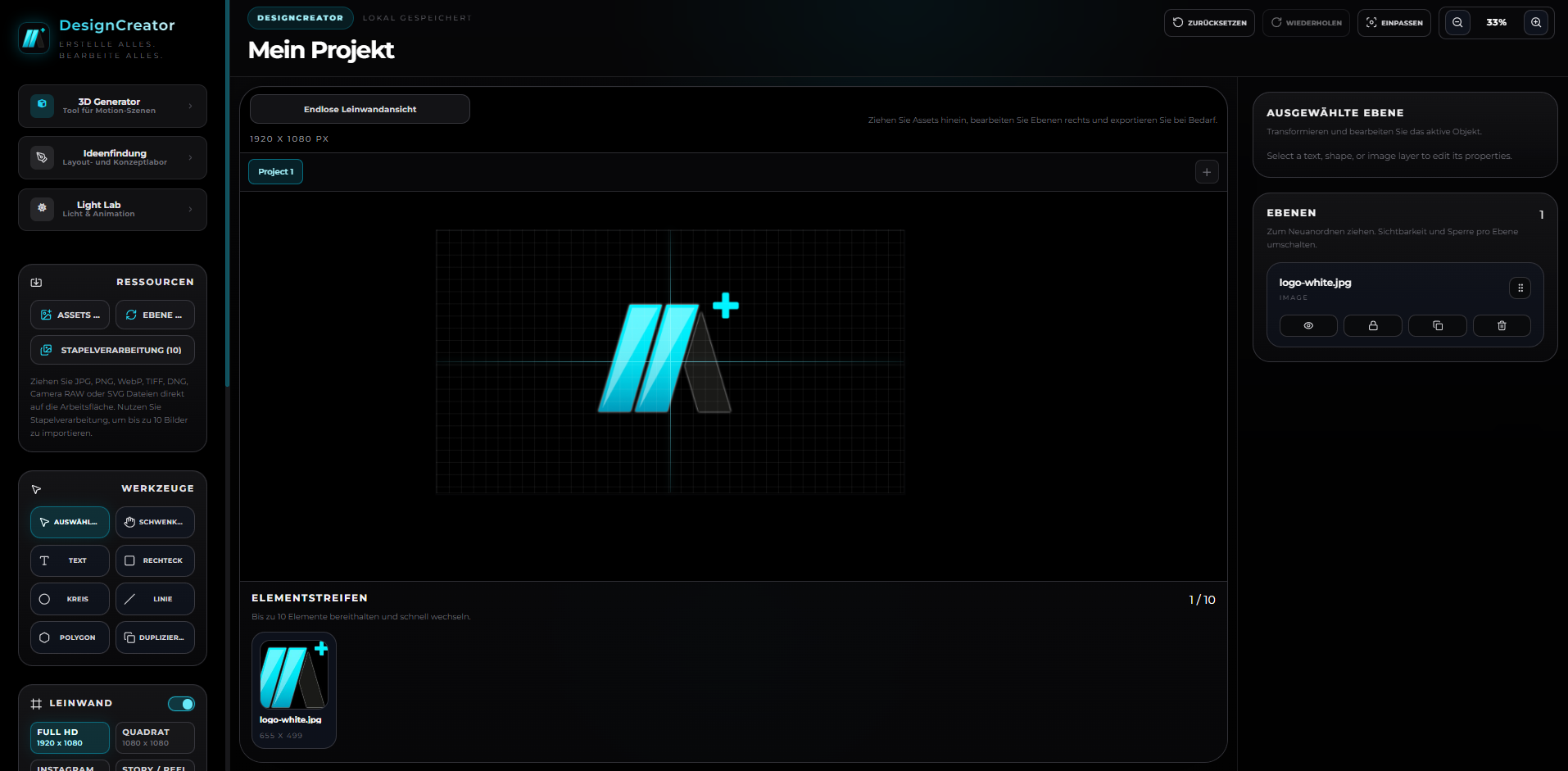Viewport: 1568px width, 771px height.
Task: Click the 33% zoom value
Action: click(x=1496, y=23)
